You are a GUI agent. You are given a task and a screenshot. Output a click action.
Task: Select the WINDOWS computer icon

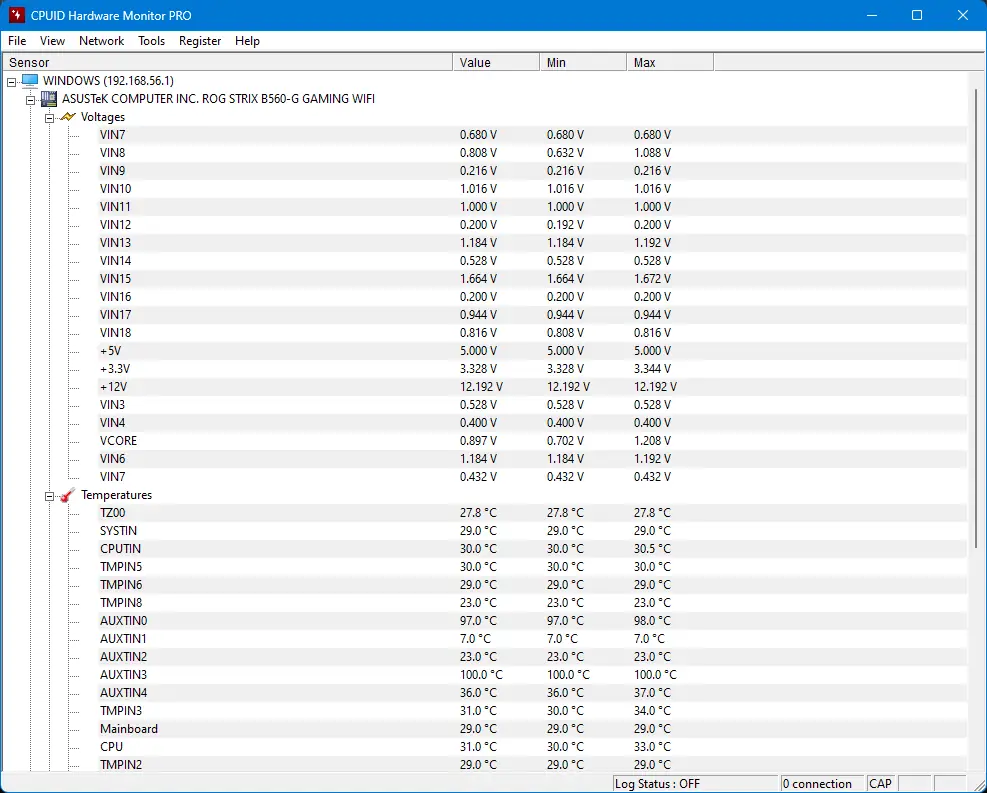[x=30, y=81]
